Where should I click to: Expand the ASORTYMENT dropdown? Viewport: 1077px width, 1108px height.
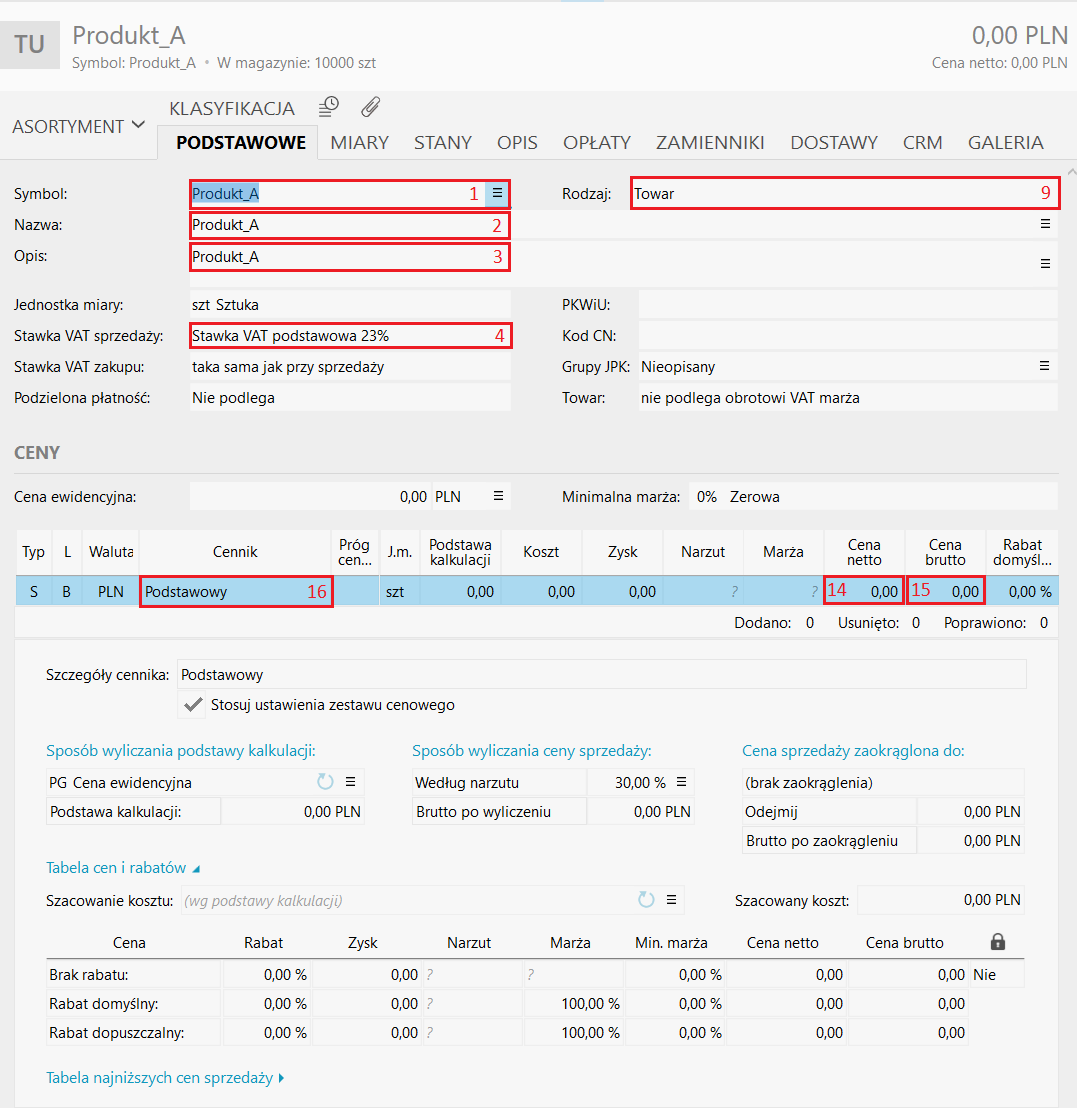coord(78,127)
